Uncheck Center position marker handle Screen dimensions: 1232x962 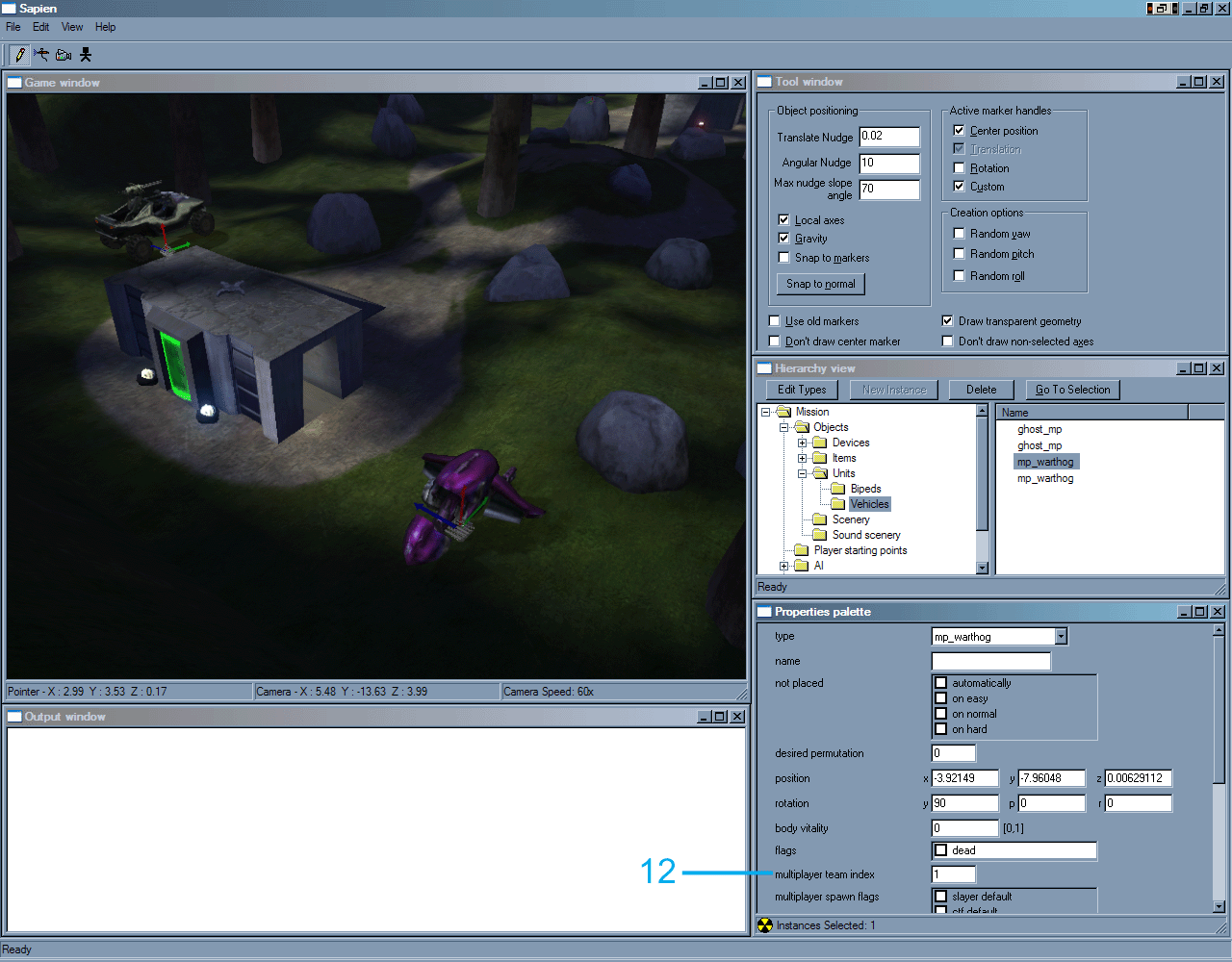click(x=959, y=130)
